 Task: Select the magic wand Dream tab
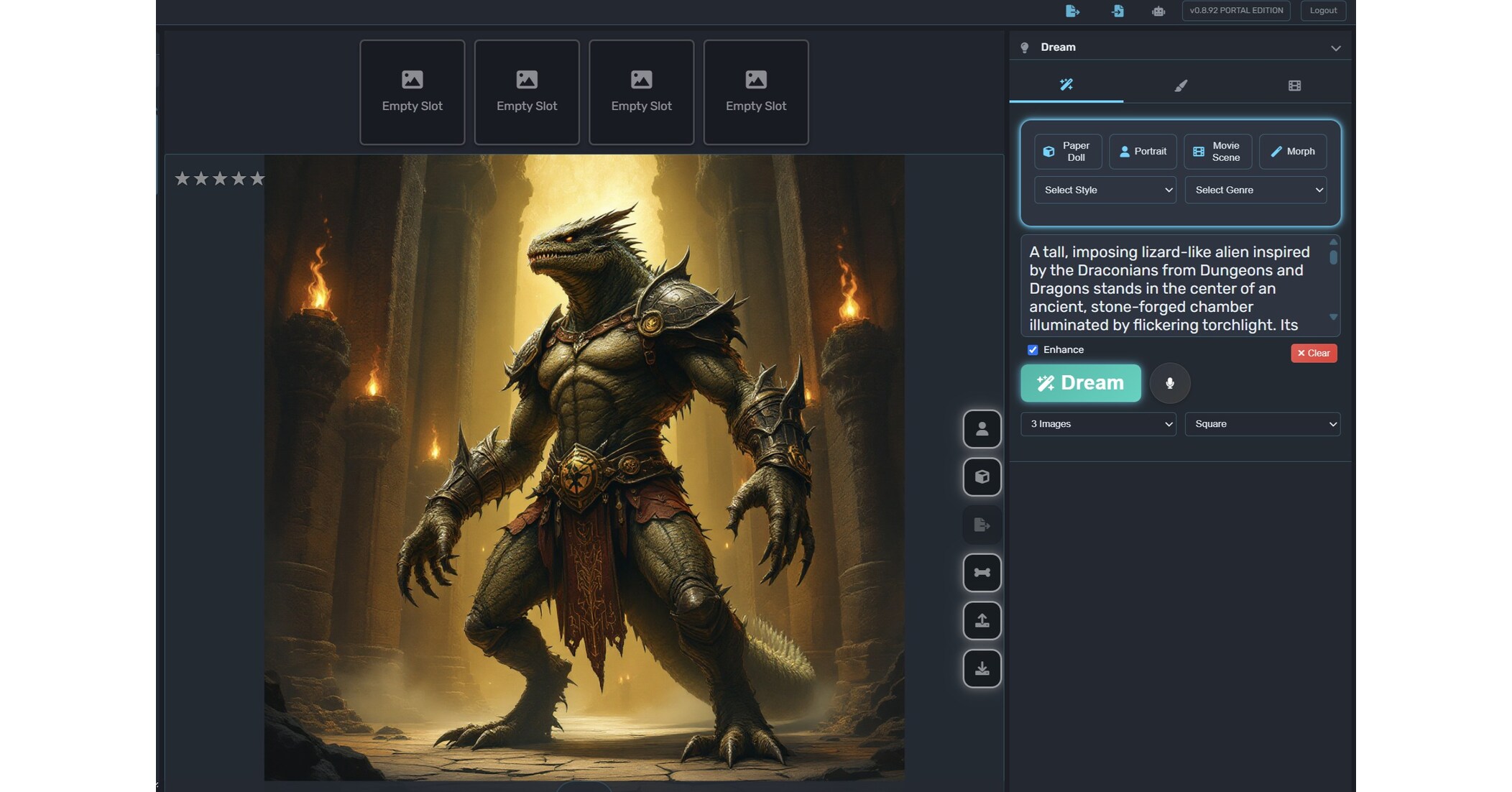point(1066,84)
